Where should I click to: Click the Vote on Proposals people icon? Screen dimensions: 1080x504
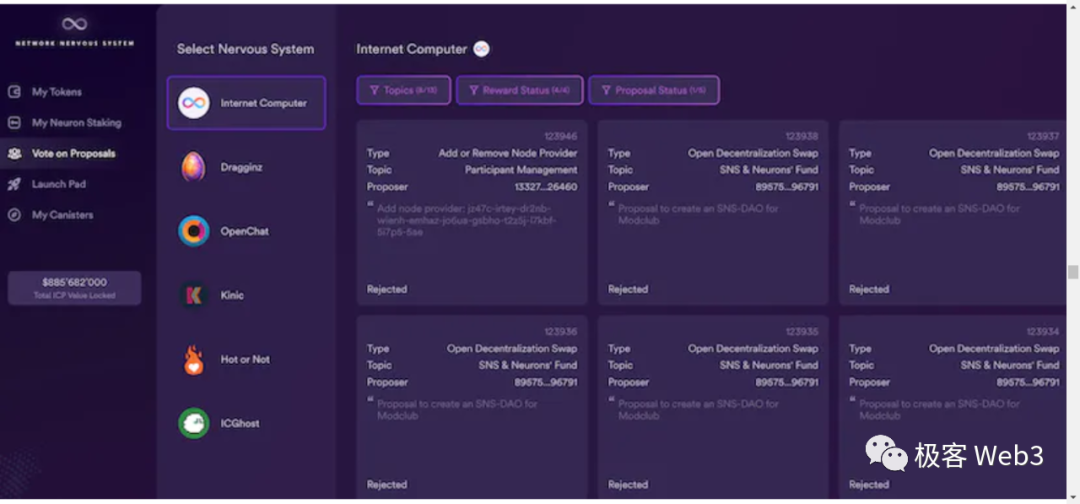(x=14, y=154)
